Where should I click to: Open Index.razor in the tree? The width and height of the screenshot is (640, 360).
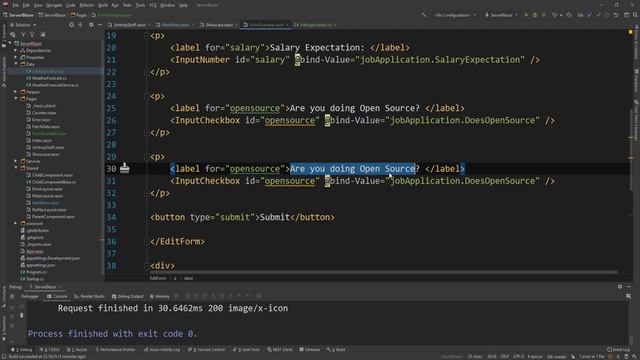tap(39, 140)
